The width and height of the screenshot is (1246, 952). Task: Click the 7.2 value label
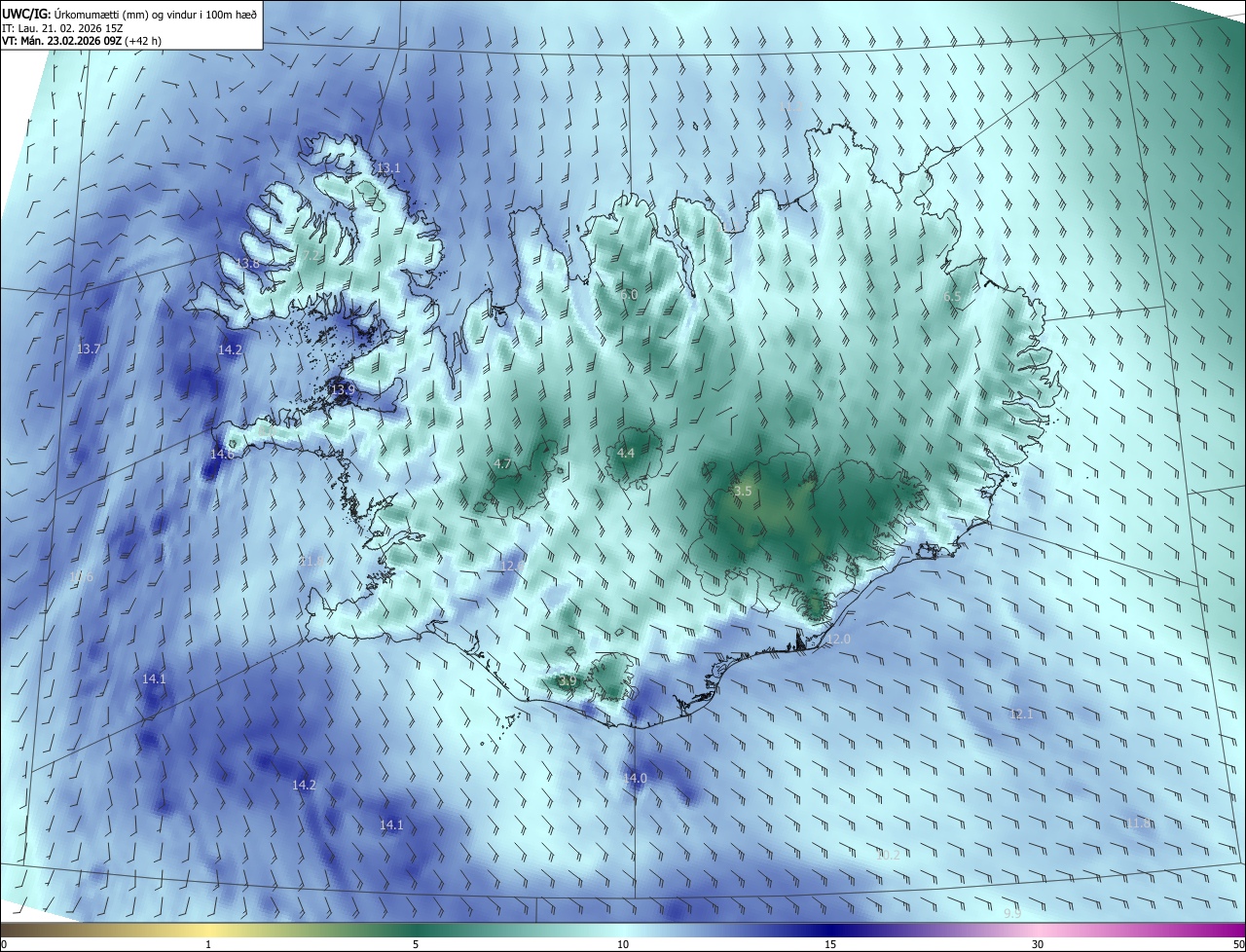(x=309, y=256)
